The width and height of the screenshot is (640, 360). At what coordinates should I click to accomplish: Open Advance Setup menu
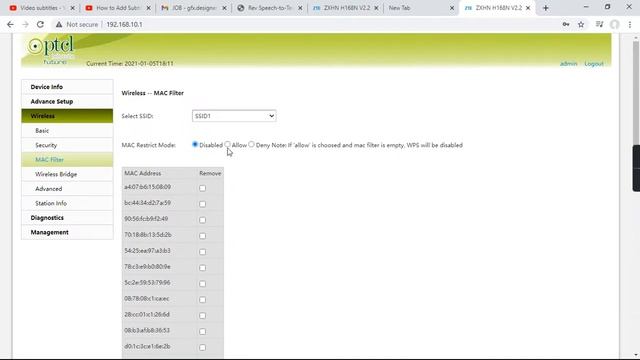coord(67,101)
